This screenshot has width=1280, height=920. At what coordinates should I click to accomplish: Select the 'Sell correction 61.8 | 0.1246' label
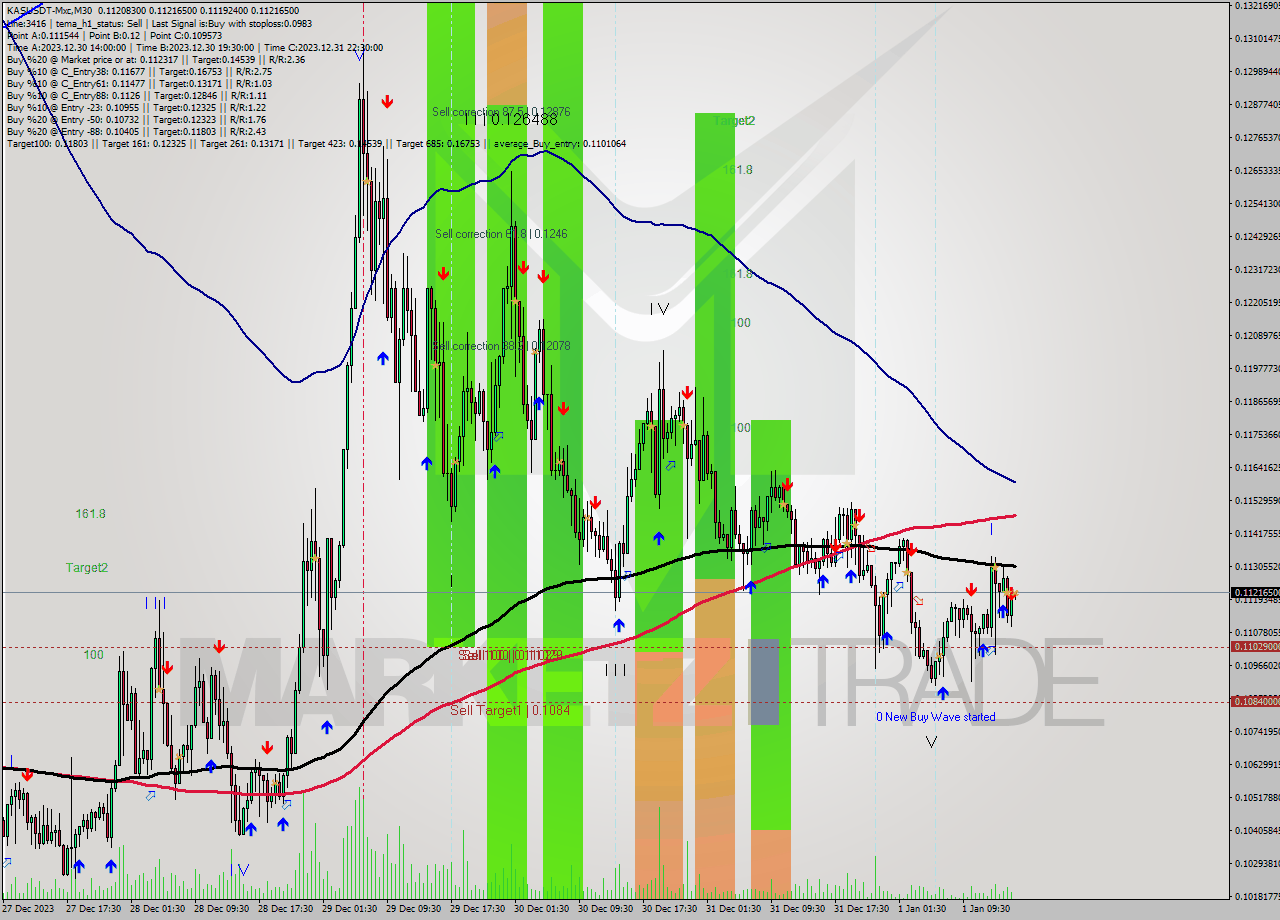501,234
